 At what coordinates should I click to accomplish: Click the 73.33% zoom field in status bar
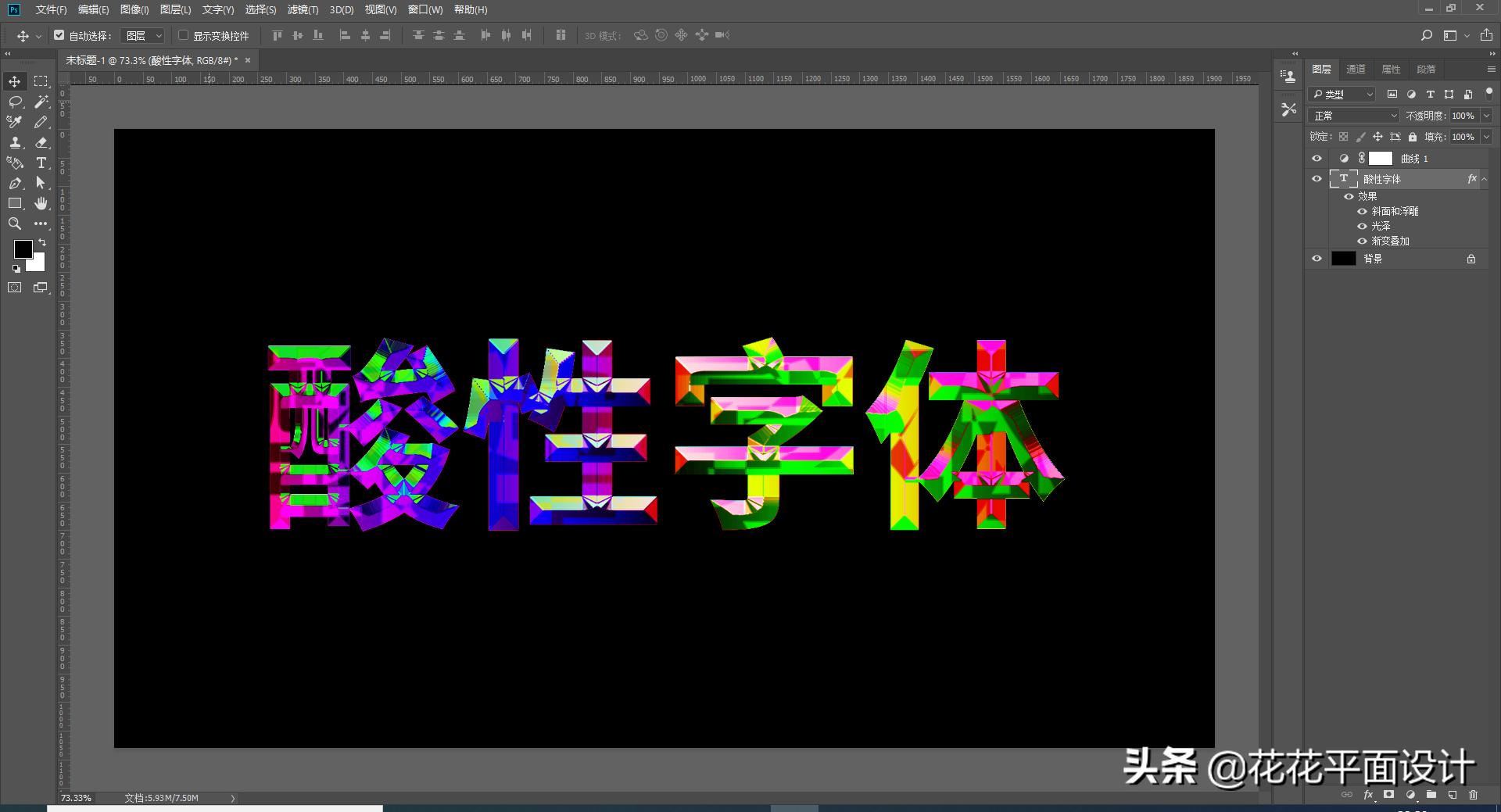(x=75, y=798)
